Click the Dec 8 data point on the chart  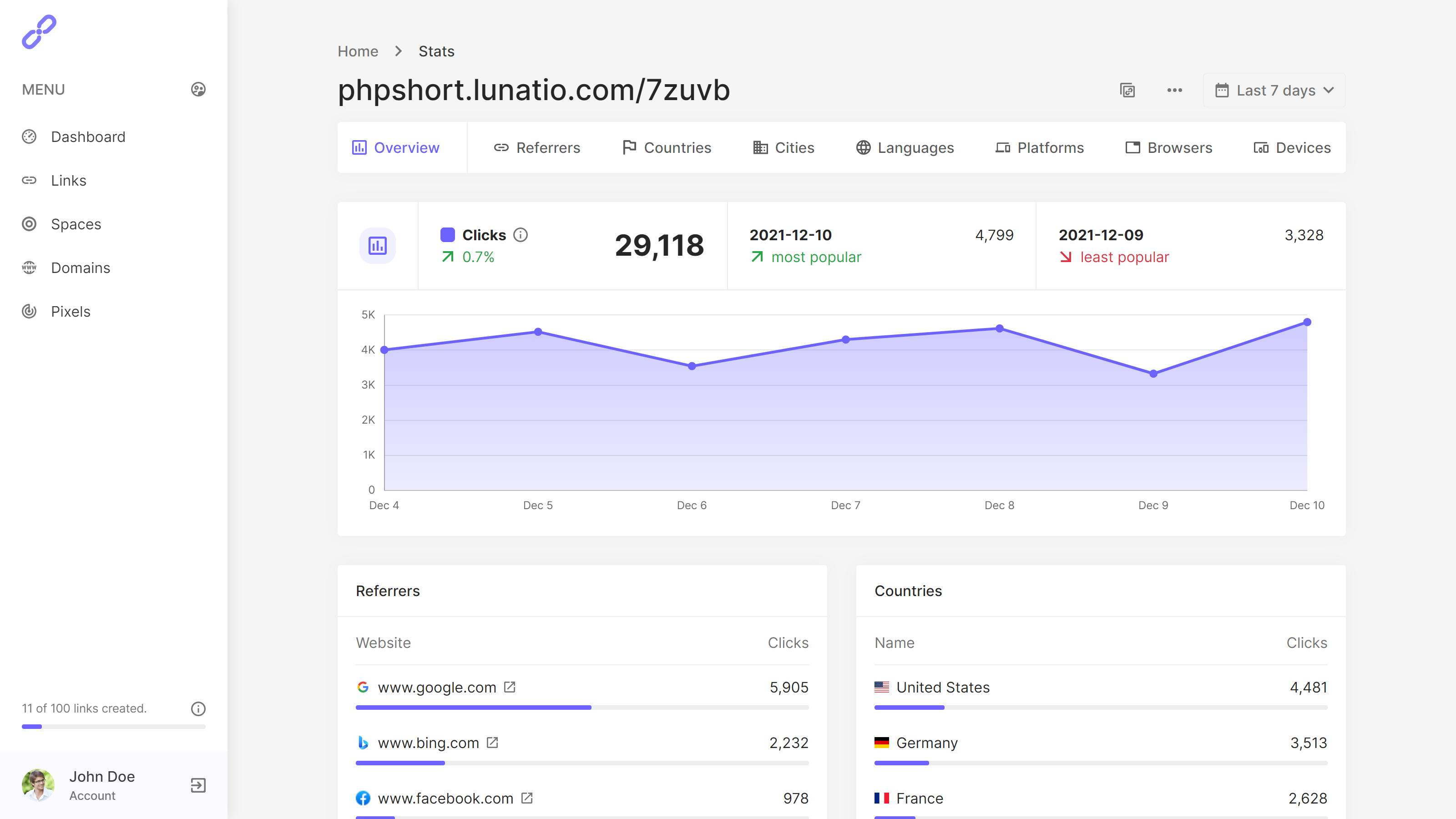pyautogui.click(x=1000, y=328)
